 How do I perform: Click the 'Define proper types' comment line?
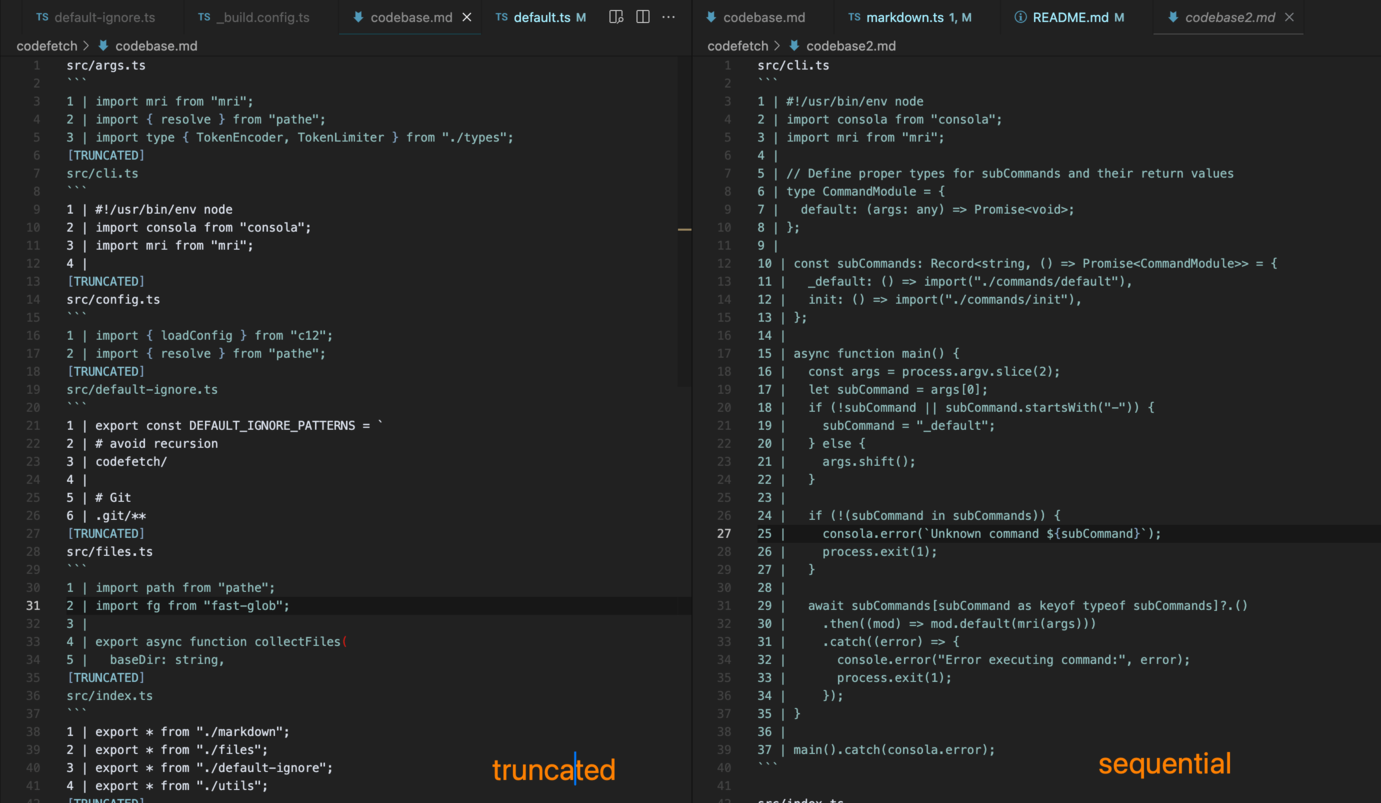coord(996,173)
